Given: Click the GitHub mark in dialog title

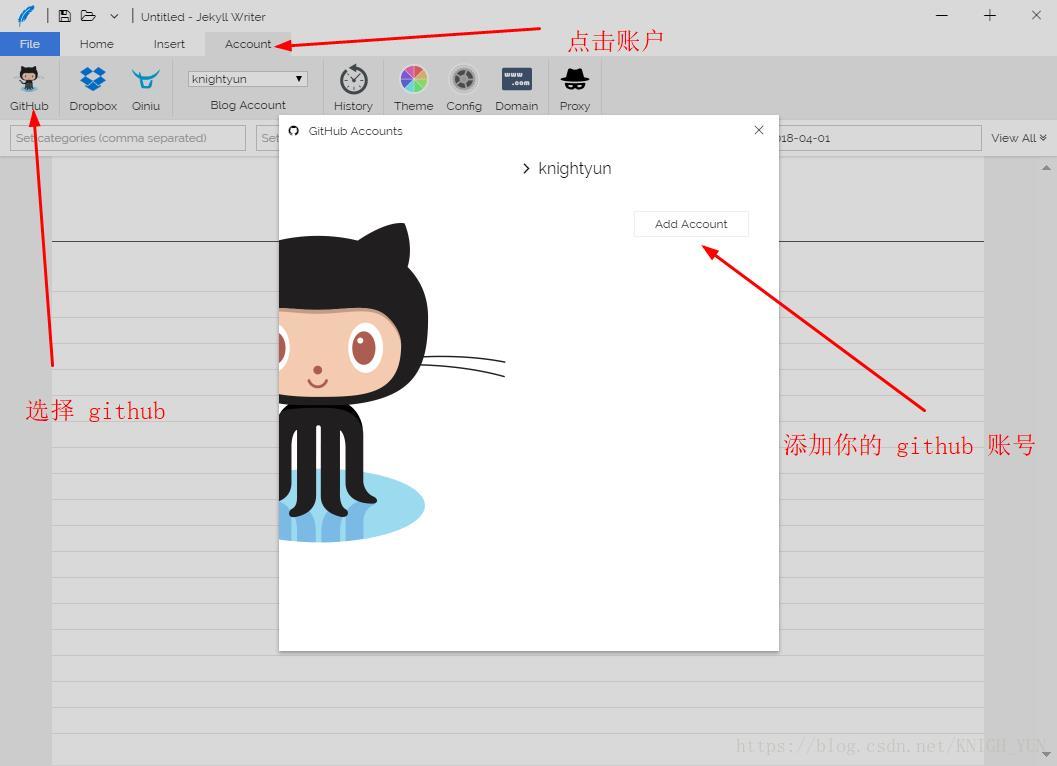Looking at the screenshot, I should pyautogui.click(x=293, y=131).
